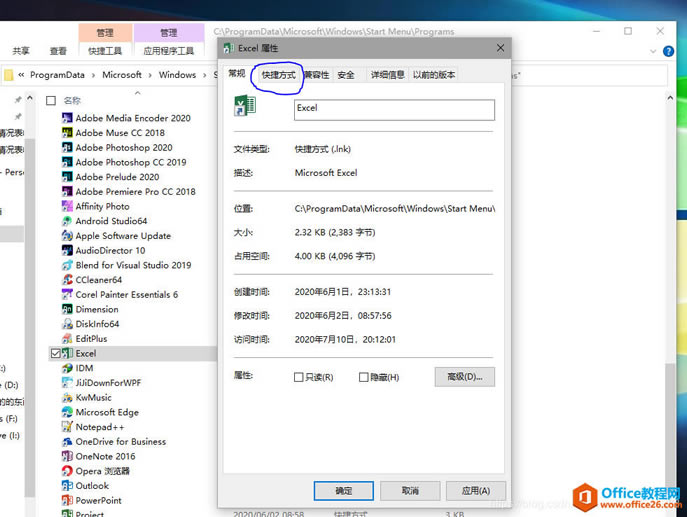Click Blend for Visual Studio 2019 icon
Viewport: 687px width, 517px height.
[67, 265]
